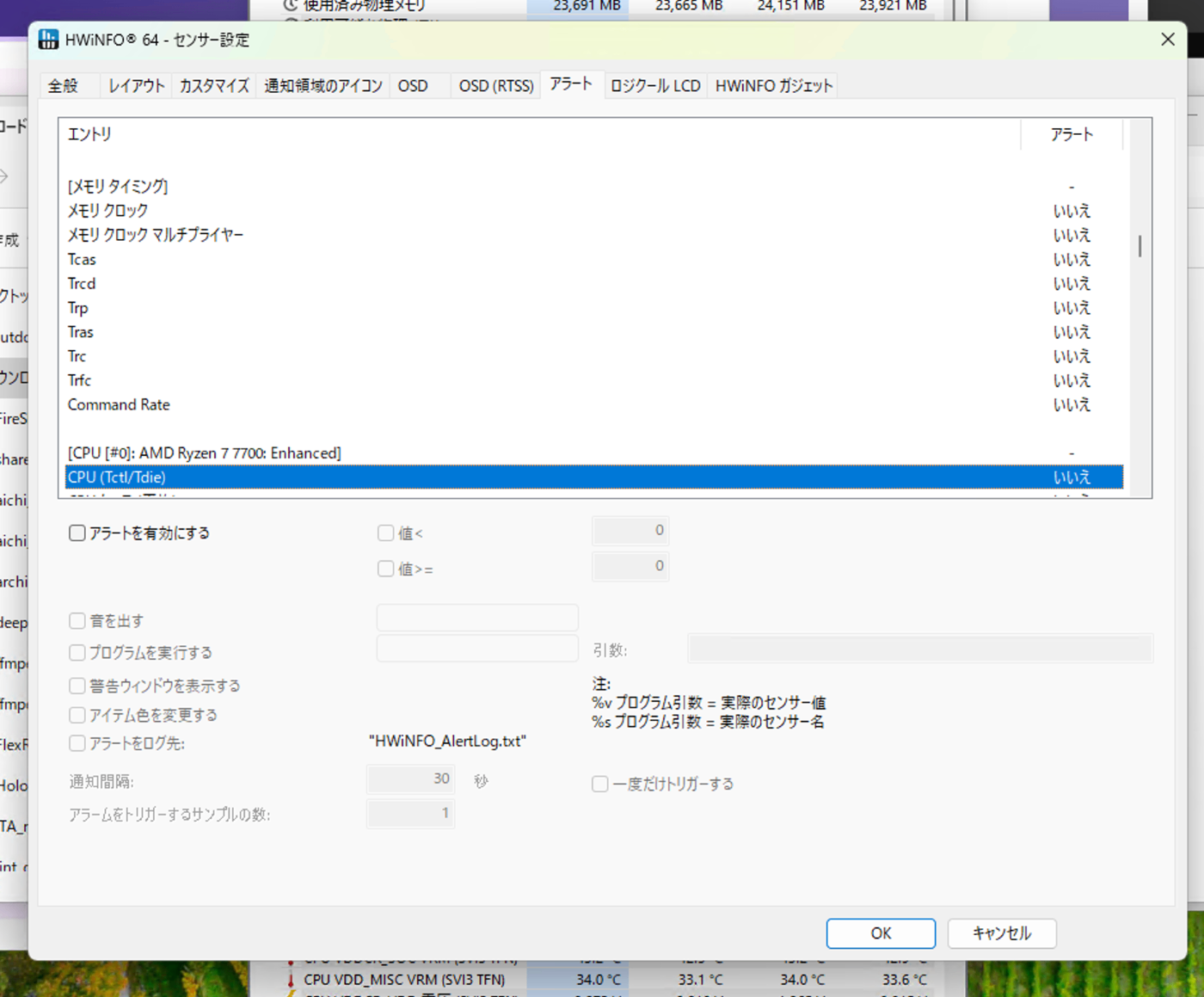Click the キャンセル button

[x=1002, y=933]
